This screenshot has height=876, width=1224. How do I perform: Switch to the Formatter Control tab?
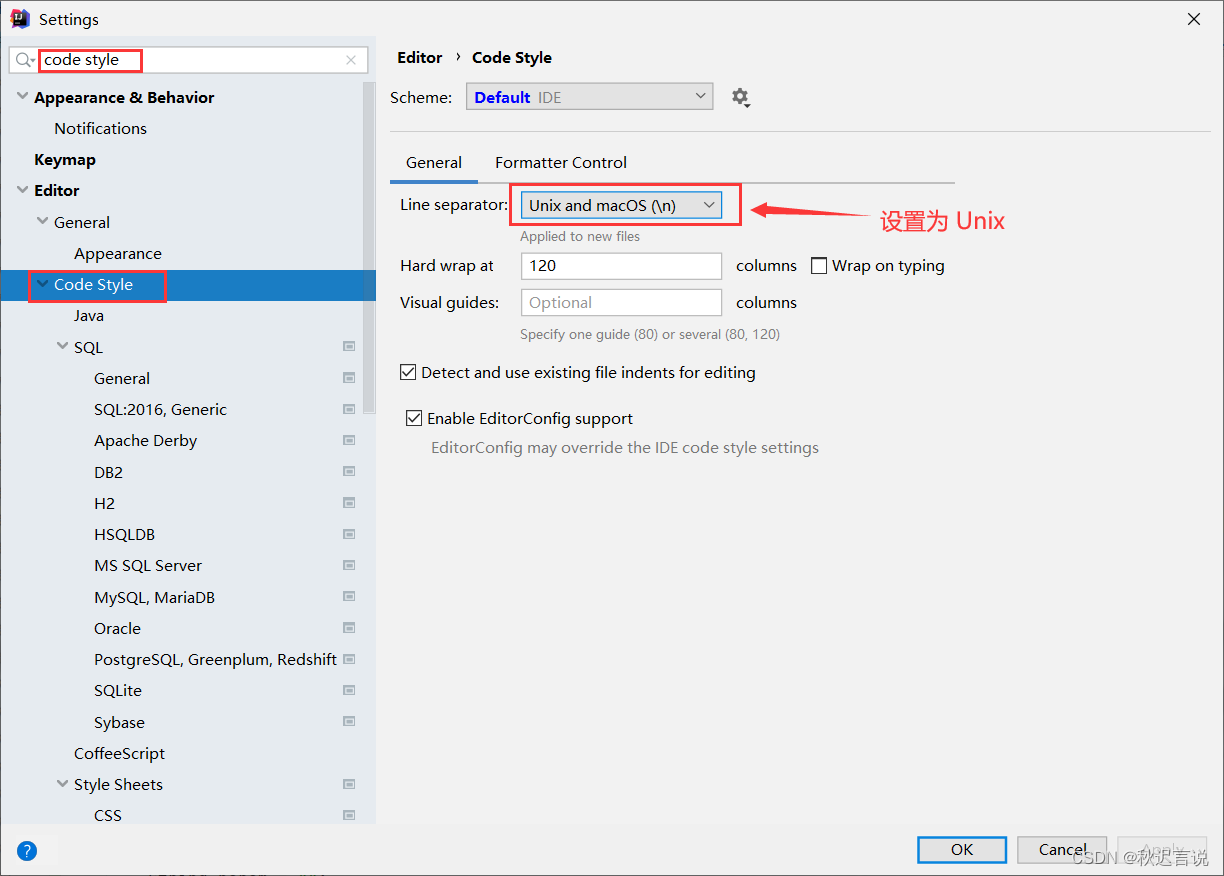[x=560, y=162]
